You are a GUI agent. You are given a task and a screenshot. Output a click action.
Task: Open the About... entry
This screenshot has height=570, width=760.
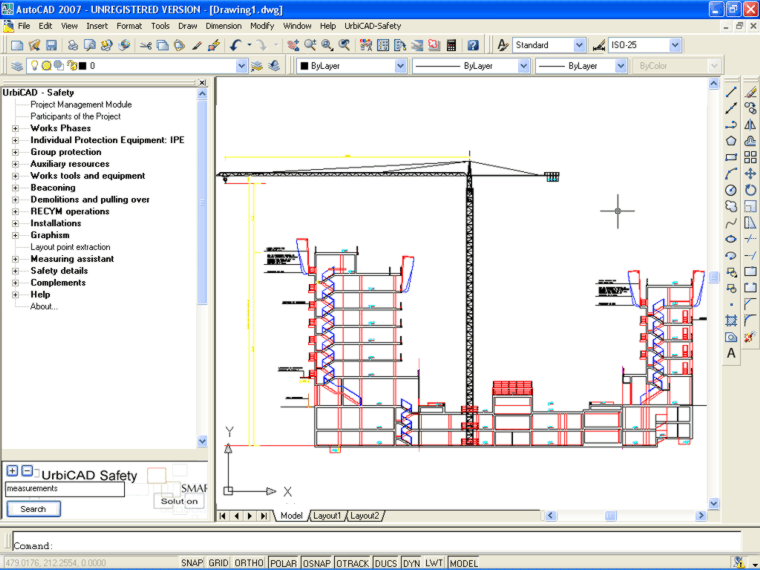[x=44, y=306]
